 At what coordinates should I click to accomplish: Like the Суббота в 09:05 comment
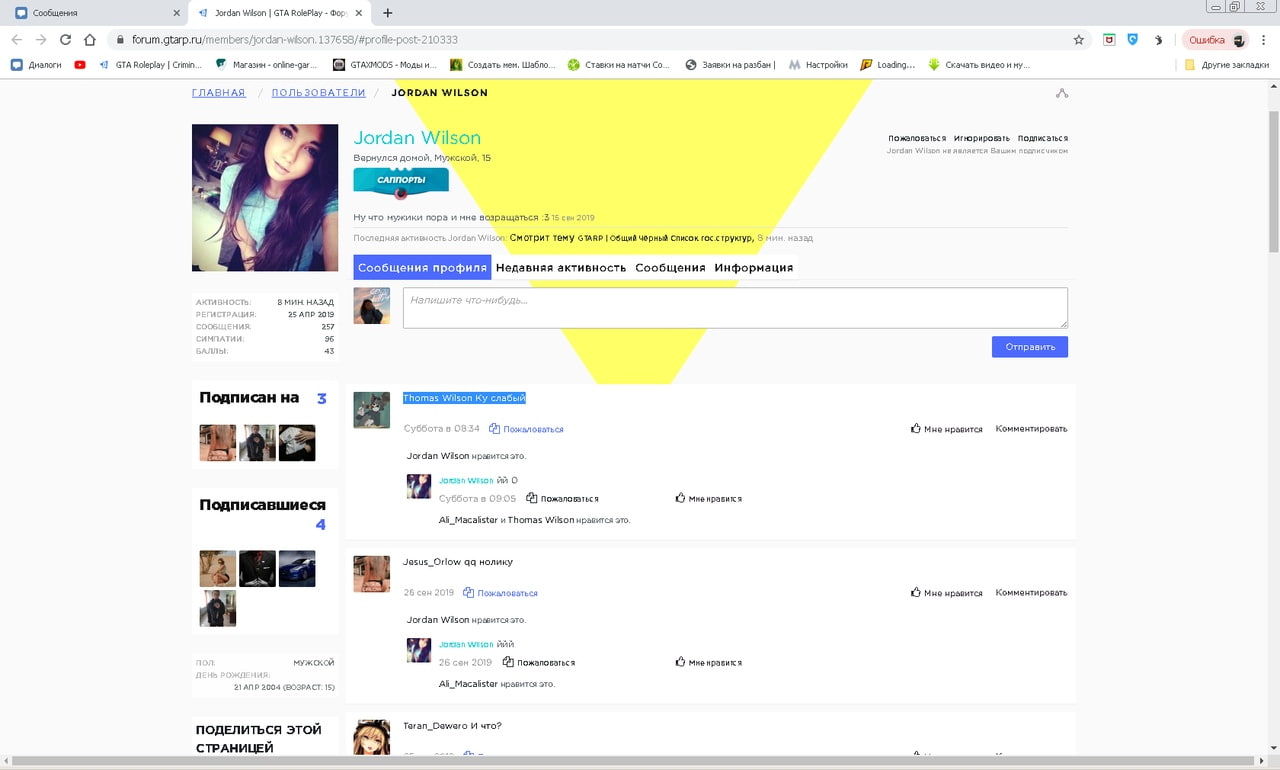coord(709,498)
